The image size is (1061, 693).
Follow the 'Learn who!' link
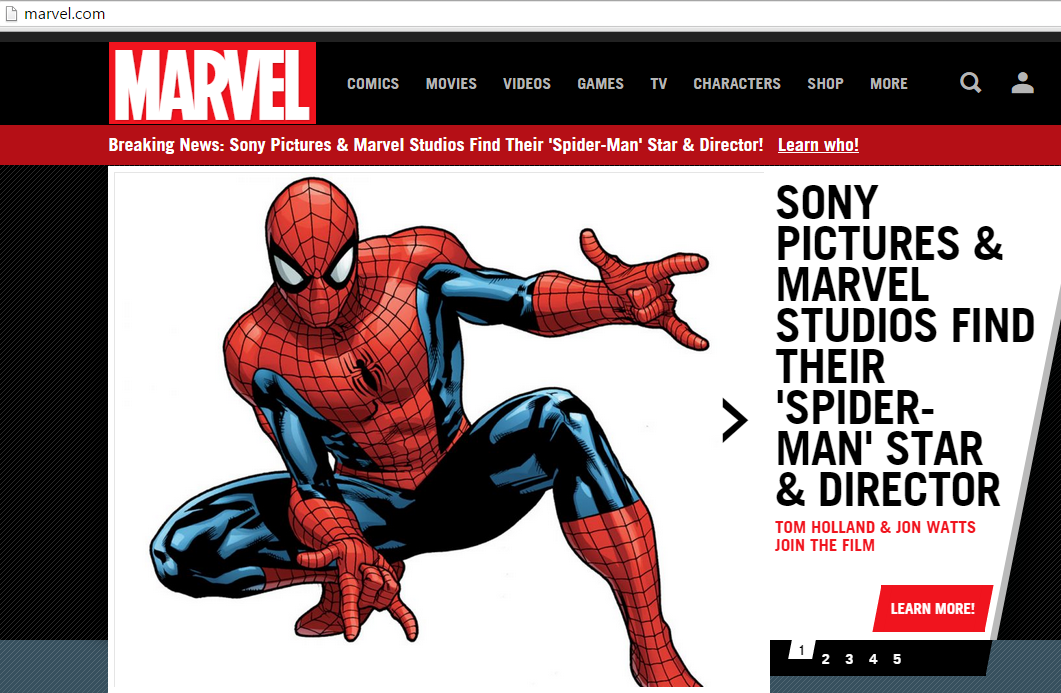coord(818,145)
